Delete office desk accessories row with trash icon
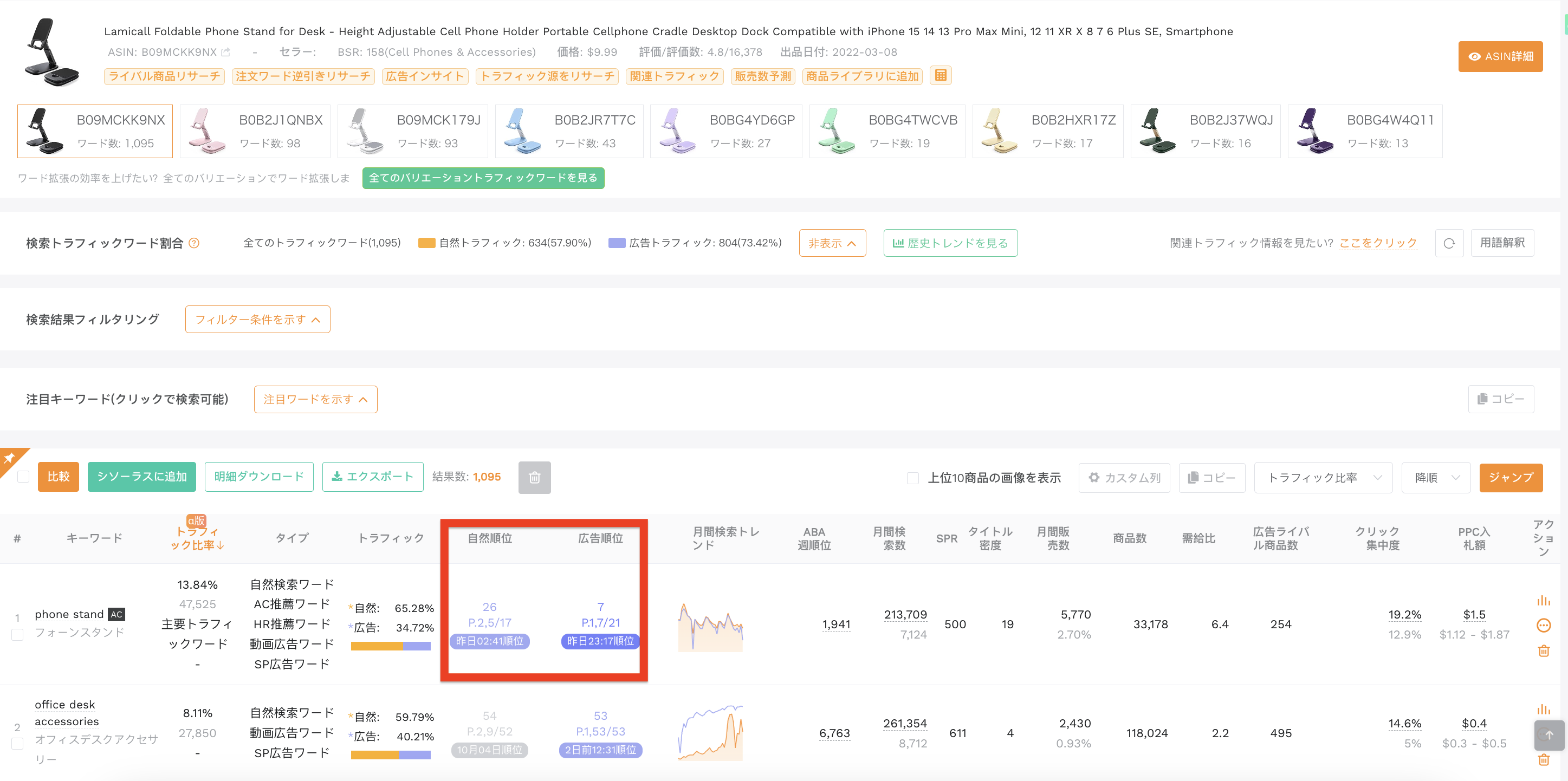Viewport: 1568px width, 781px height. (1543, 760)
